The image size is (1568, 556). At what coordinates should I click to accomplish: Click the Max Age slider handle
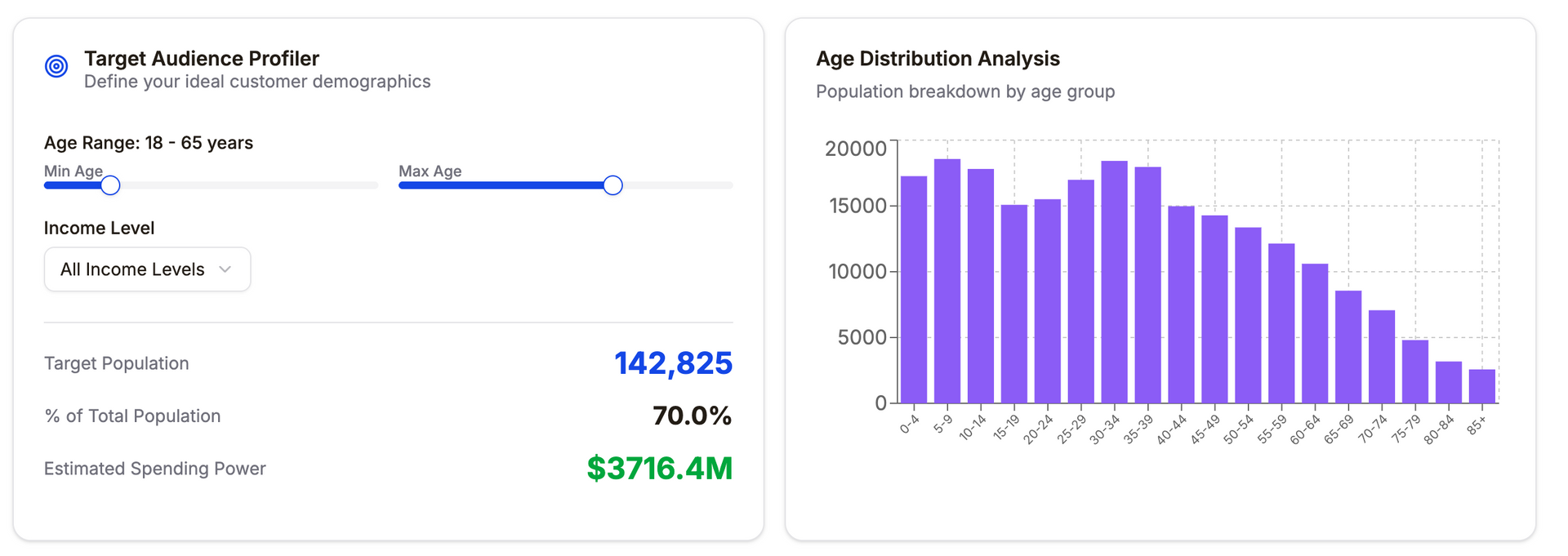pos(612,185)
